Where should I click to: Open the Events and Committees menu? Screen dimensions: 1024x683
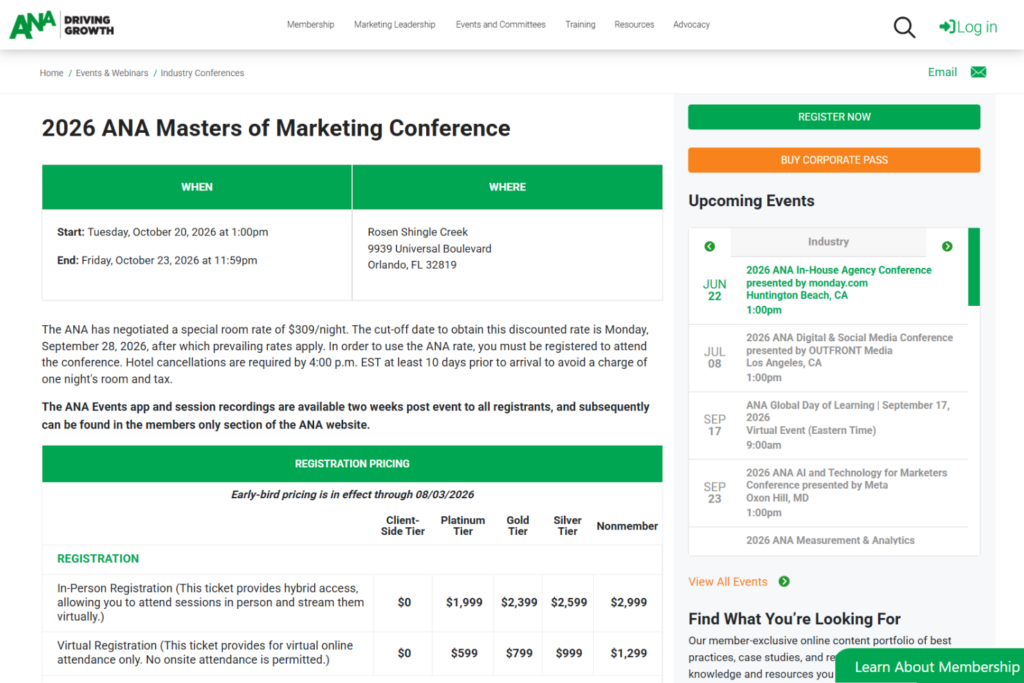click(x=500, y=25)
